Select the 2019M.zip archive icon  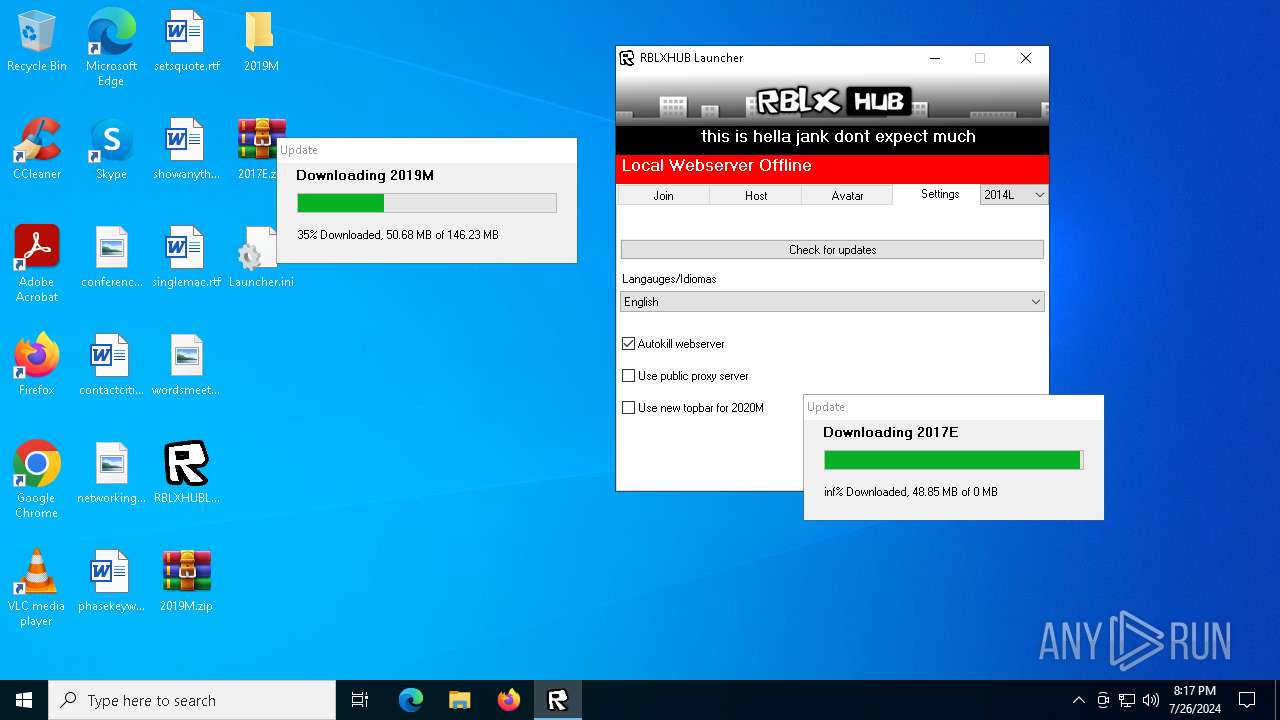coord(186,581)
